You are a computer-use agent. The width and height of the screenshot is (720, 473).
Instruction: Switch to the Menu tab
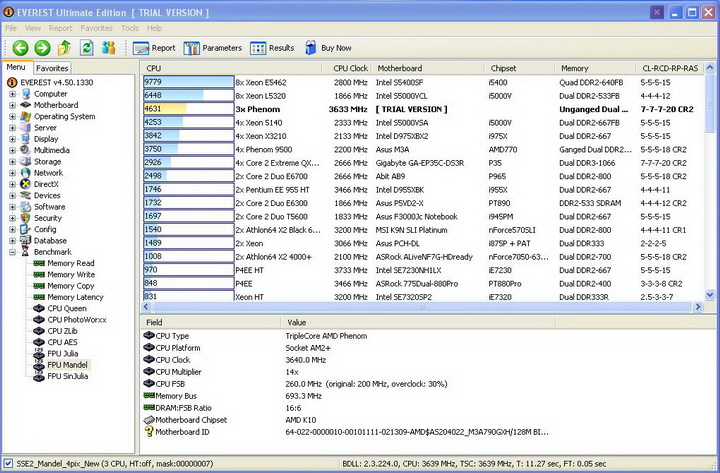[x=16, y=67]
